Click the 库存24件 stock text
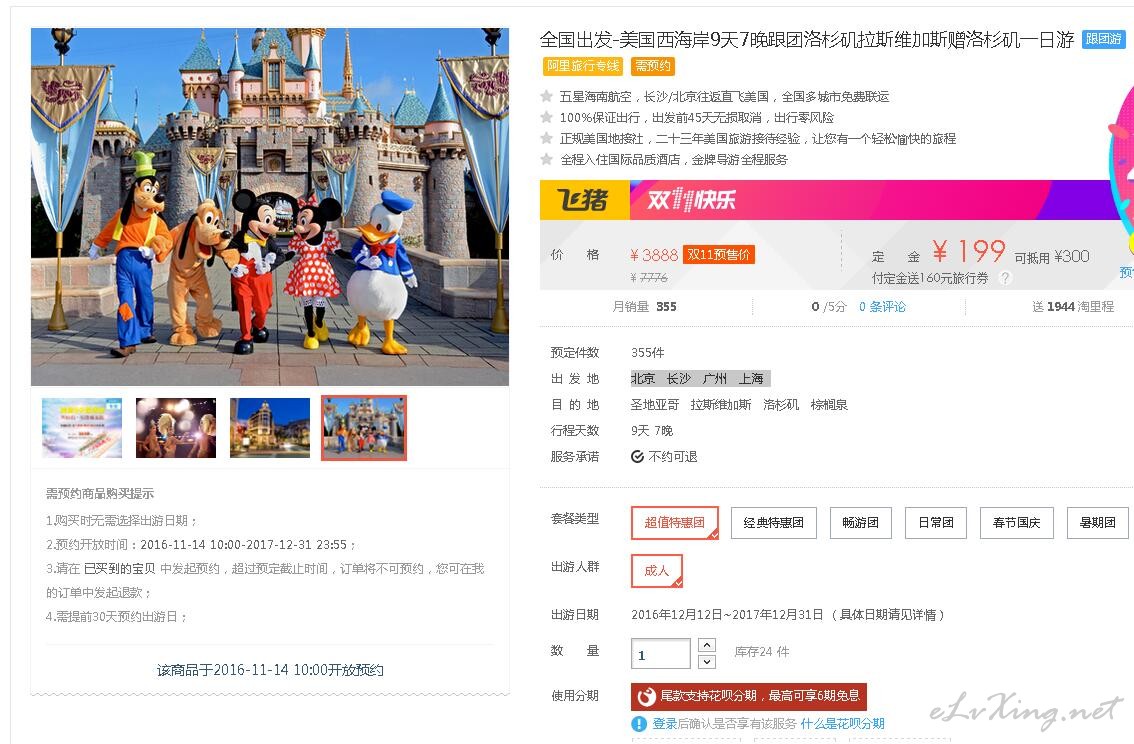Image resolution: width=1134 pixels, height=744 pixels. point(762,652)
